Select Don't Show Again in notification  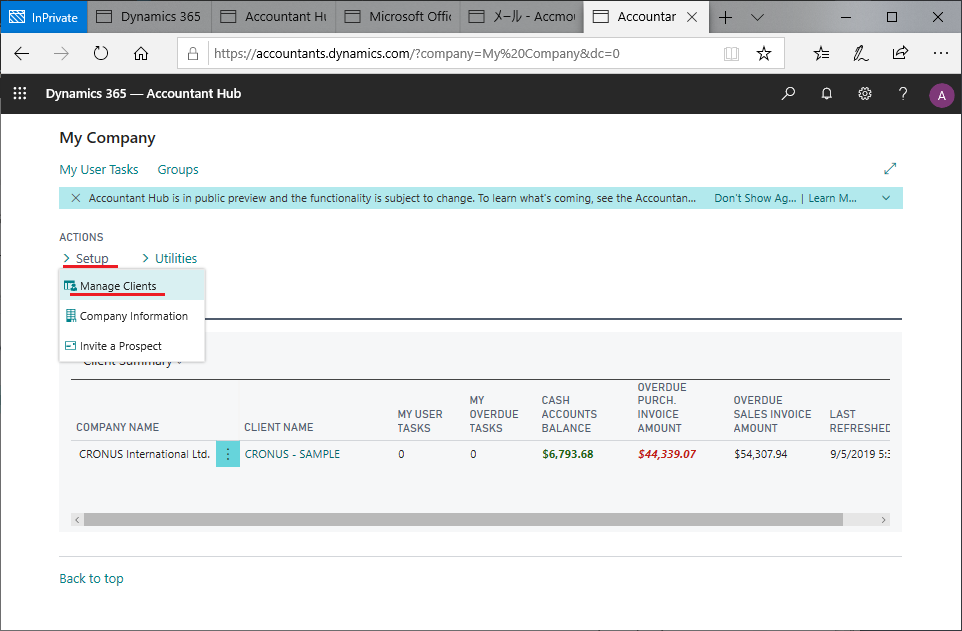click(755, 198)
